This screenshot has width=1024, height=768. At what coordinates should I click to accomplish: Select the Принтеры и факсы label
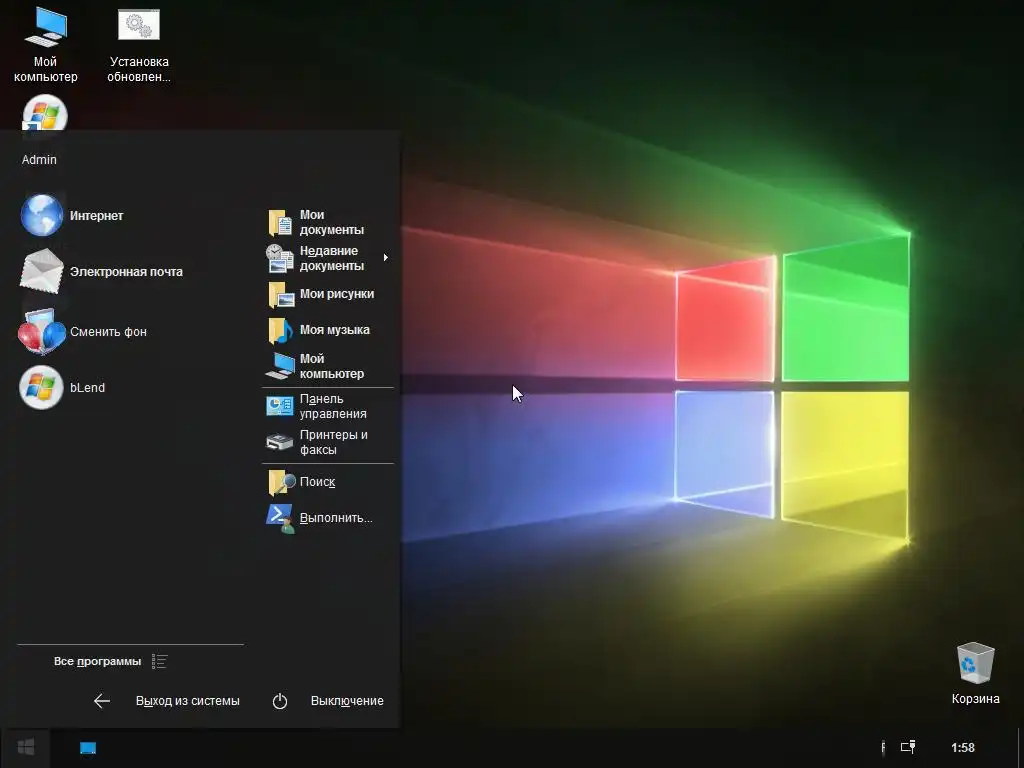[x=334, y=442]
